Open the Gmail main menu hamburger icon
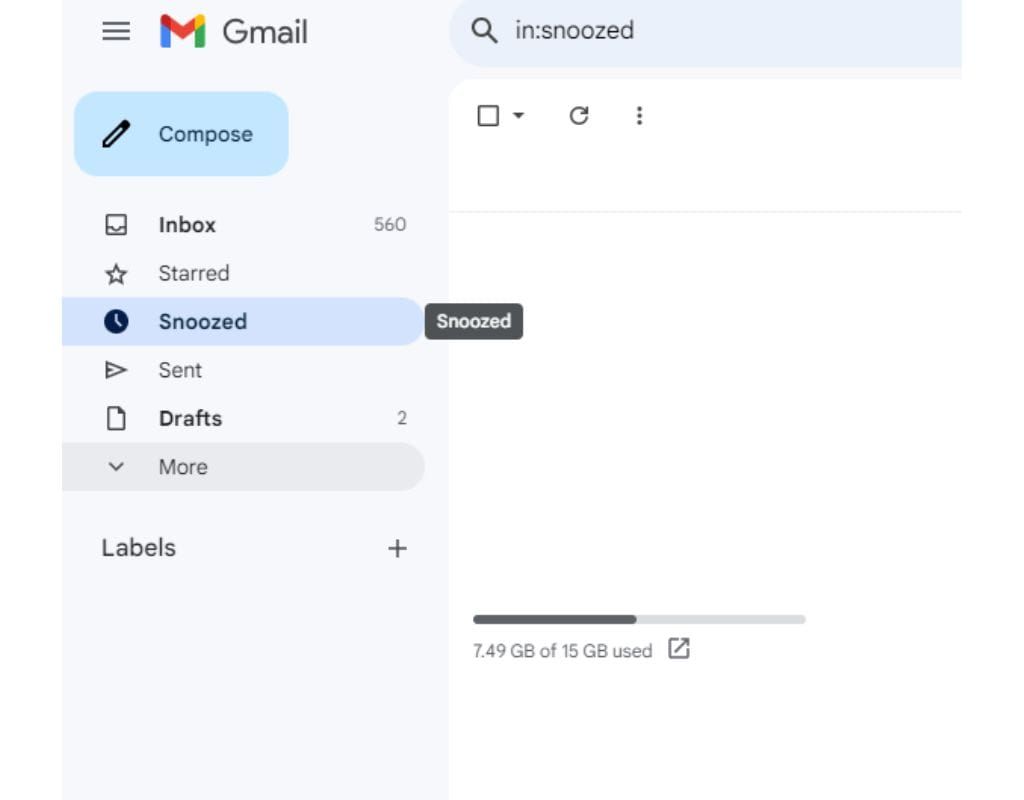1024x800 pixels. point(116,31)
